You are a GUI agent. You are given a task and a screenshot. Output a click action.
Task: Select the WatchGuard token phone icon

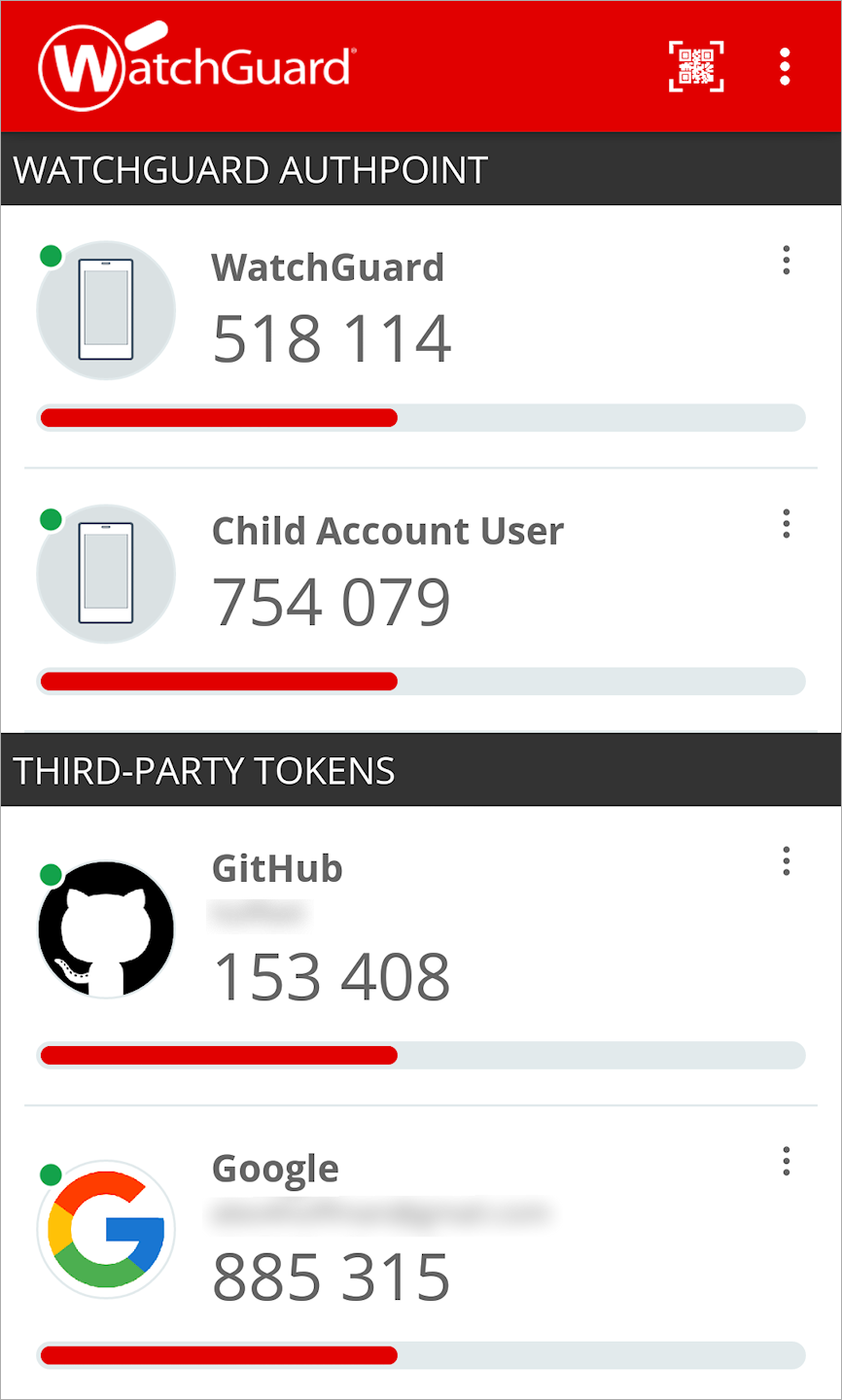coord(105,308)
